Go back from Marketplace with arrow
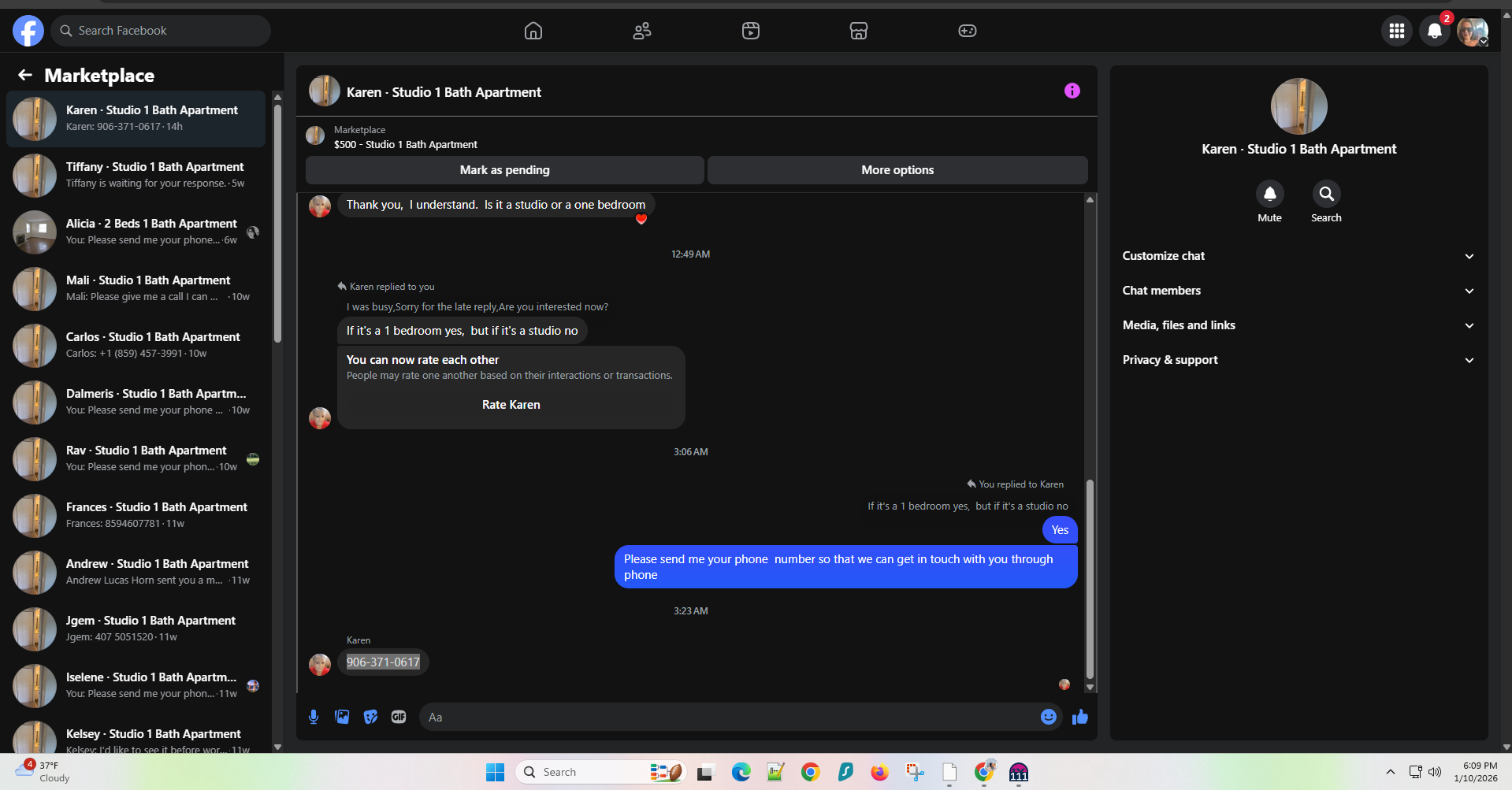 (x=25, y=75)
